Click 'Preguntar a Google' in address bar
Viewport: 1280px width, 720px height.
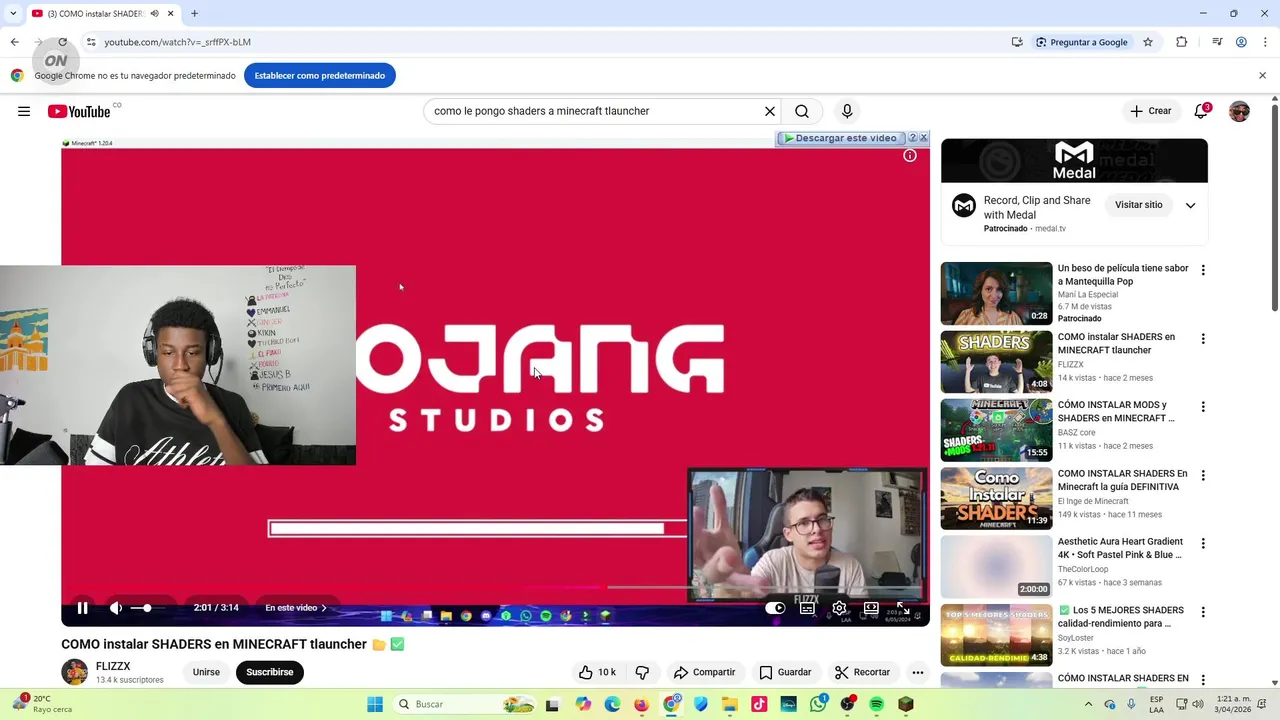(x=1082, y=42)
